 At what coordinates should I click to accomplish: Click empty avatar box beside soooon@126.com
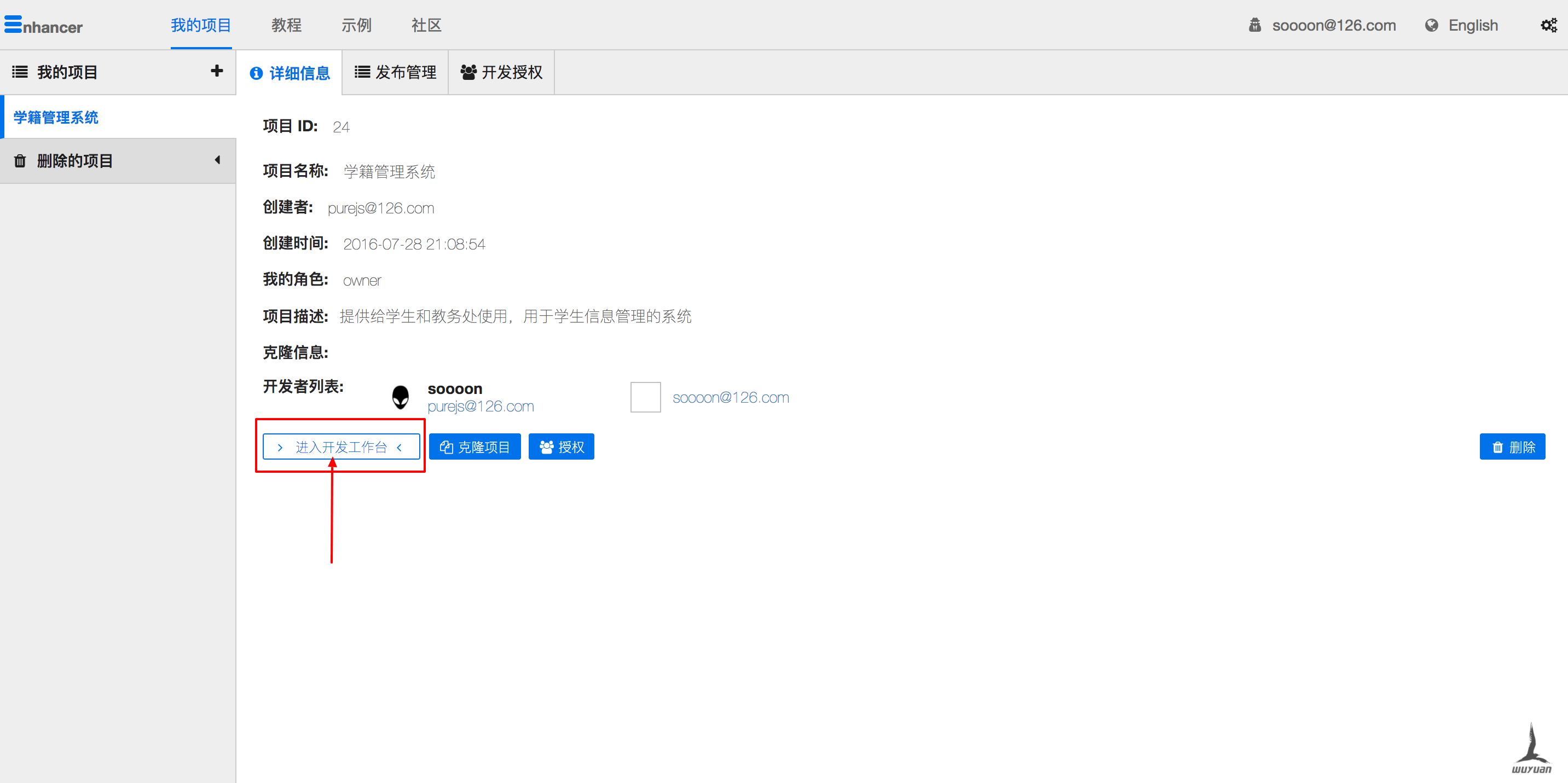(645, 397)
